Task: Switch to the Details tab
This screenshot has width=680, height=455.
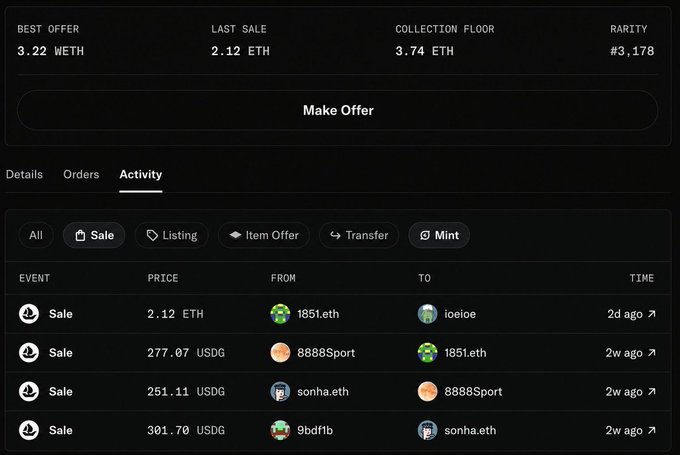Action: tap(24, 174)
